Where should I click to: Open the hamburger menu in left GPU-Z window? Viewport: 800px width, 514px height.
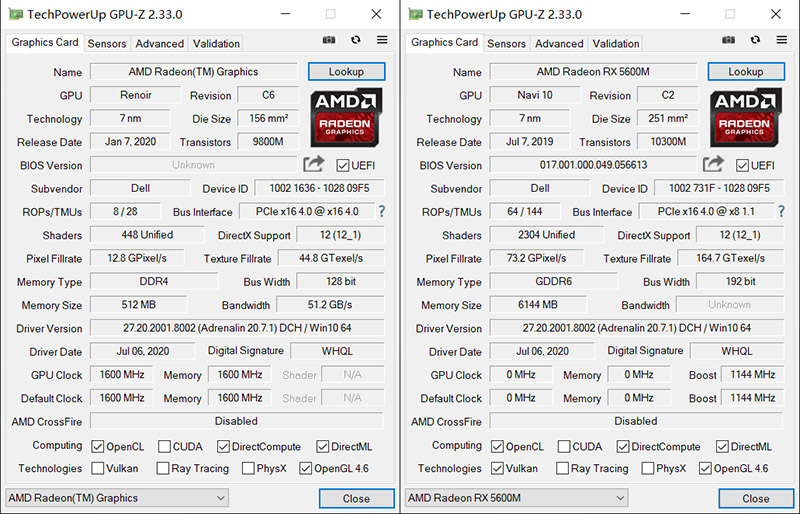coord(382,39)
